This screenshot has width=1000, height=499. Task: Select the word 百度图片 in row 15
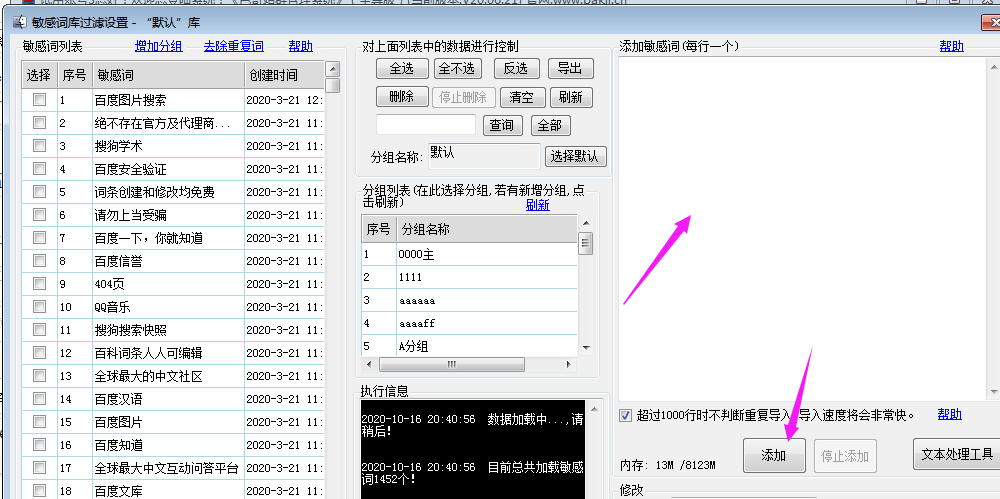(118, 422)
